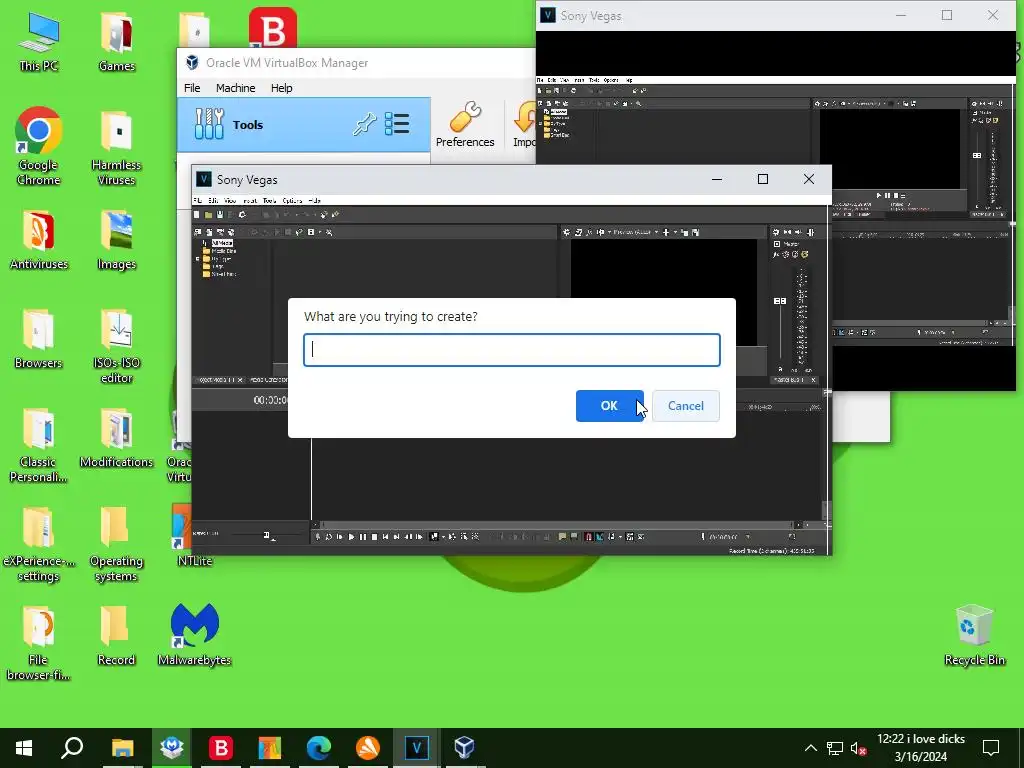Open Edit menu in front Sony Vegas window
The image size is (1024, 768).
[x=213, y=200]
